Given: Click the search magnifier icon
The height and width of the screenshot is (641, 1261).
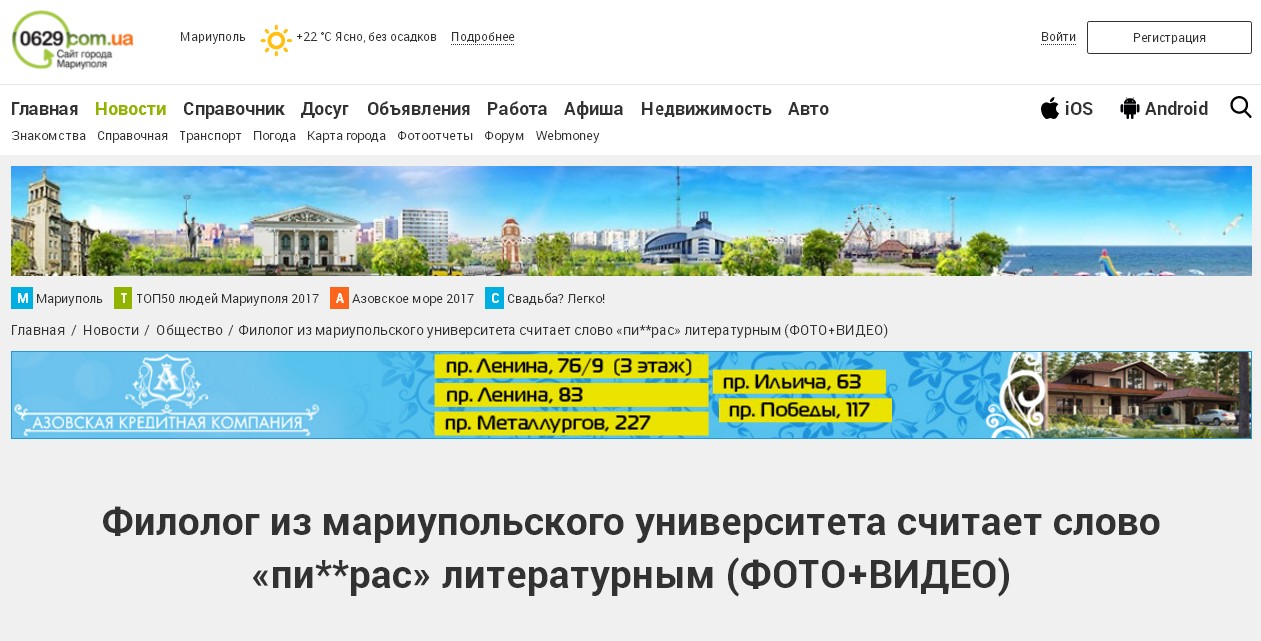Looking at the screenshot, I should point(1240,108).
